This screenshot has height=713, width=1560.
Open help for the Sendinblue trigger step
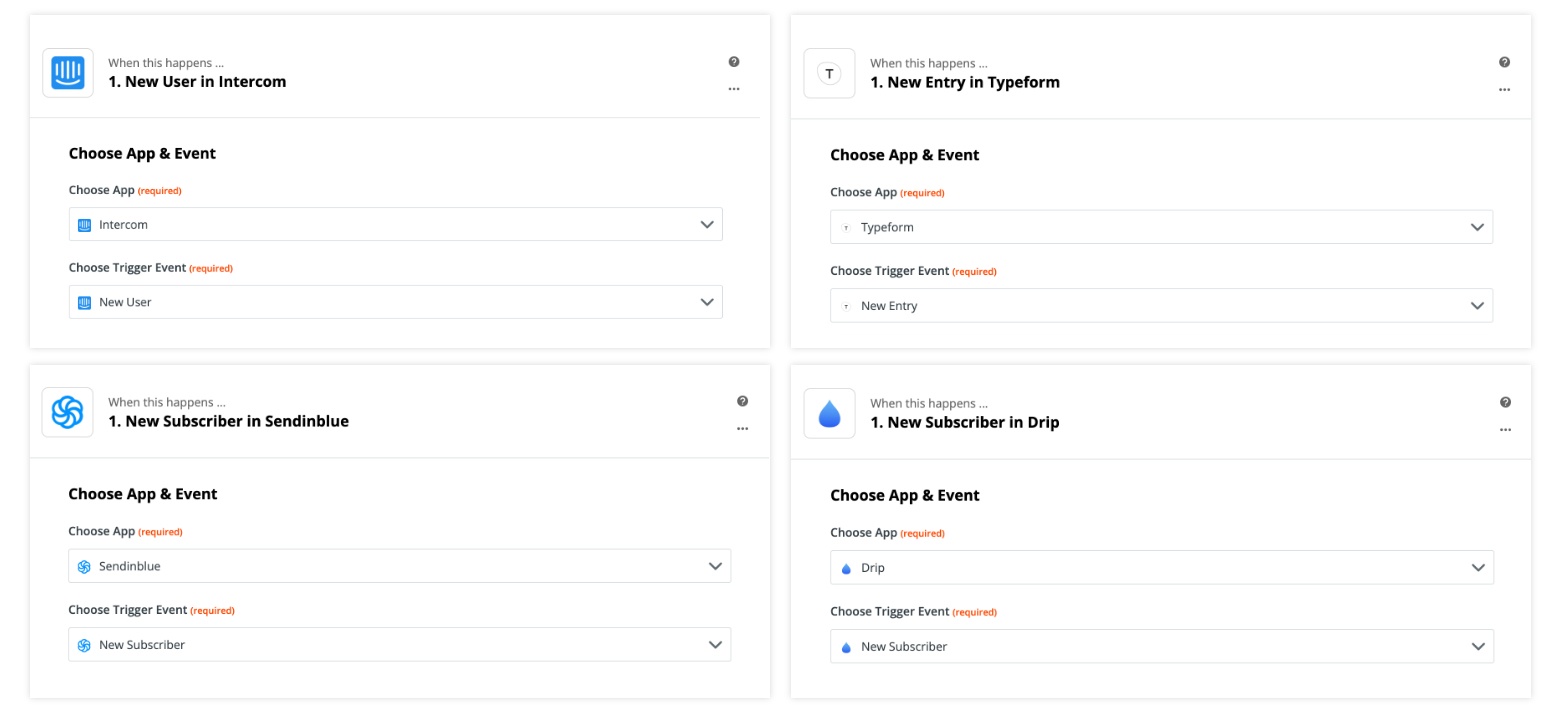(742, 401)
